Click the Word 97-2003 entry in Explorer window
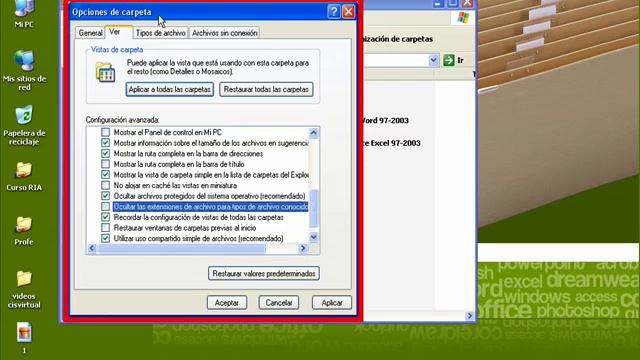Image resolution: width=640 pixels, height=360 pixels. [386, 120]
